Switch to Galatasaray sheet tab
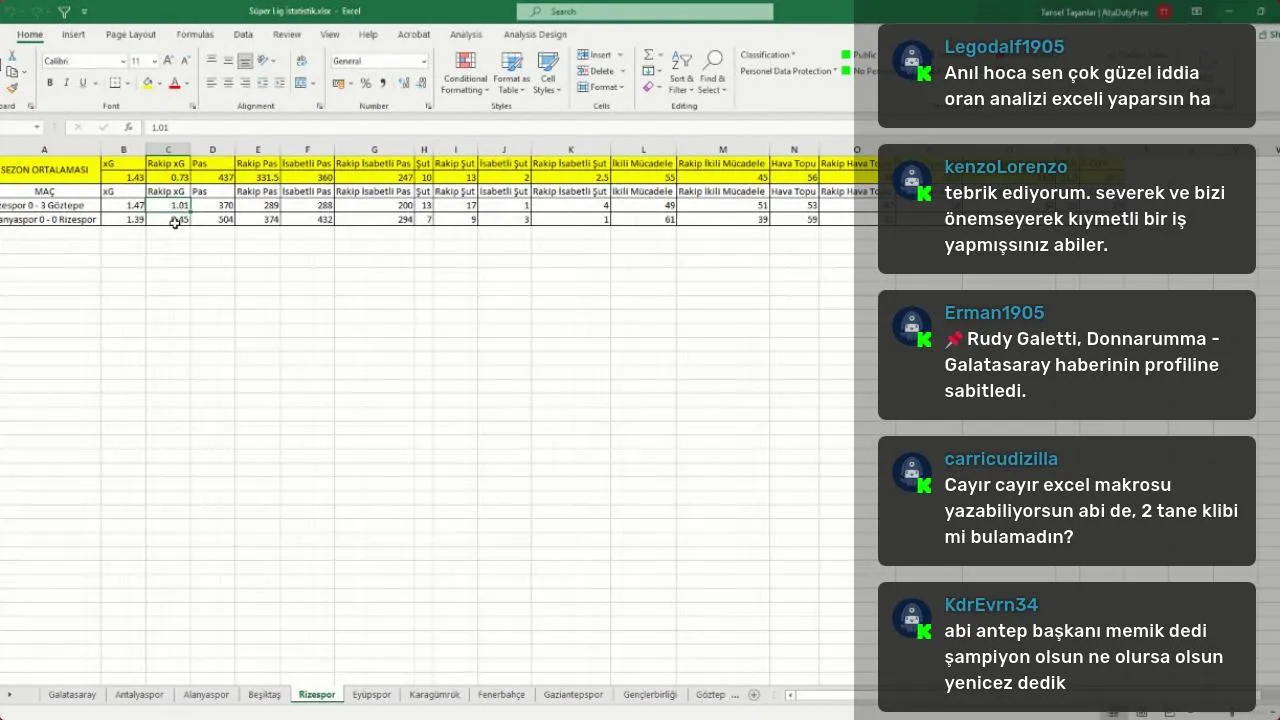Screen dimensions: 1280x720 (72, 695)
